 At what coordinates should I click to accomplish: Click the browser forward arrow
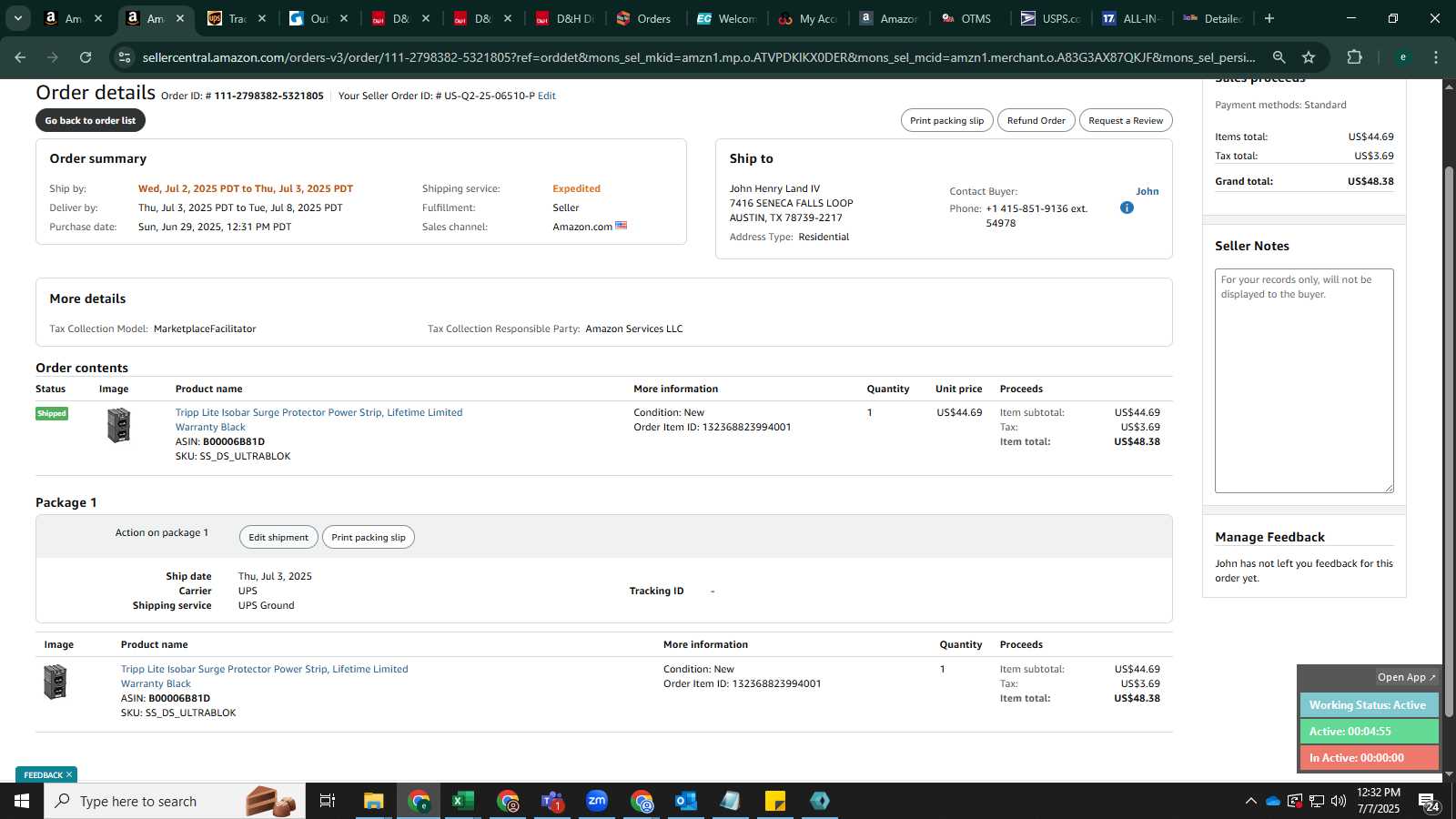(x=53, y=57)
